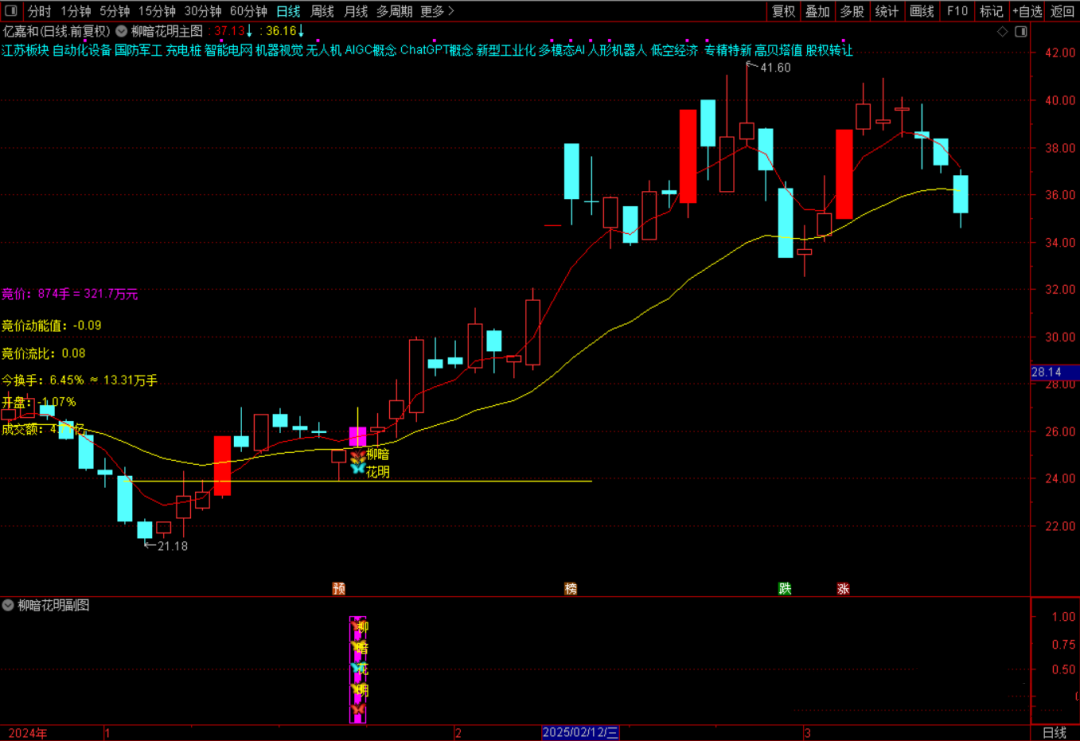Click the green 跌 event marker
The width and height of the screenshot is (1080, 741).
[x=785, y=589]
